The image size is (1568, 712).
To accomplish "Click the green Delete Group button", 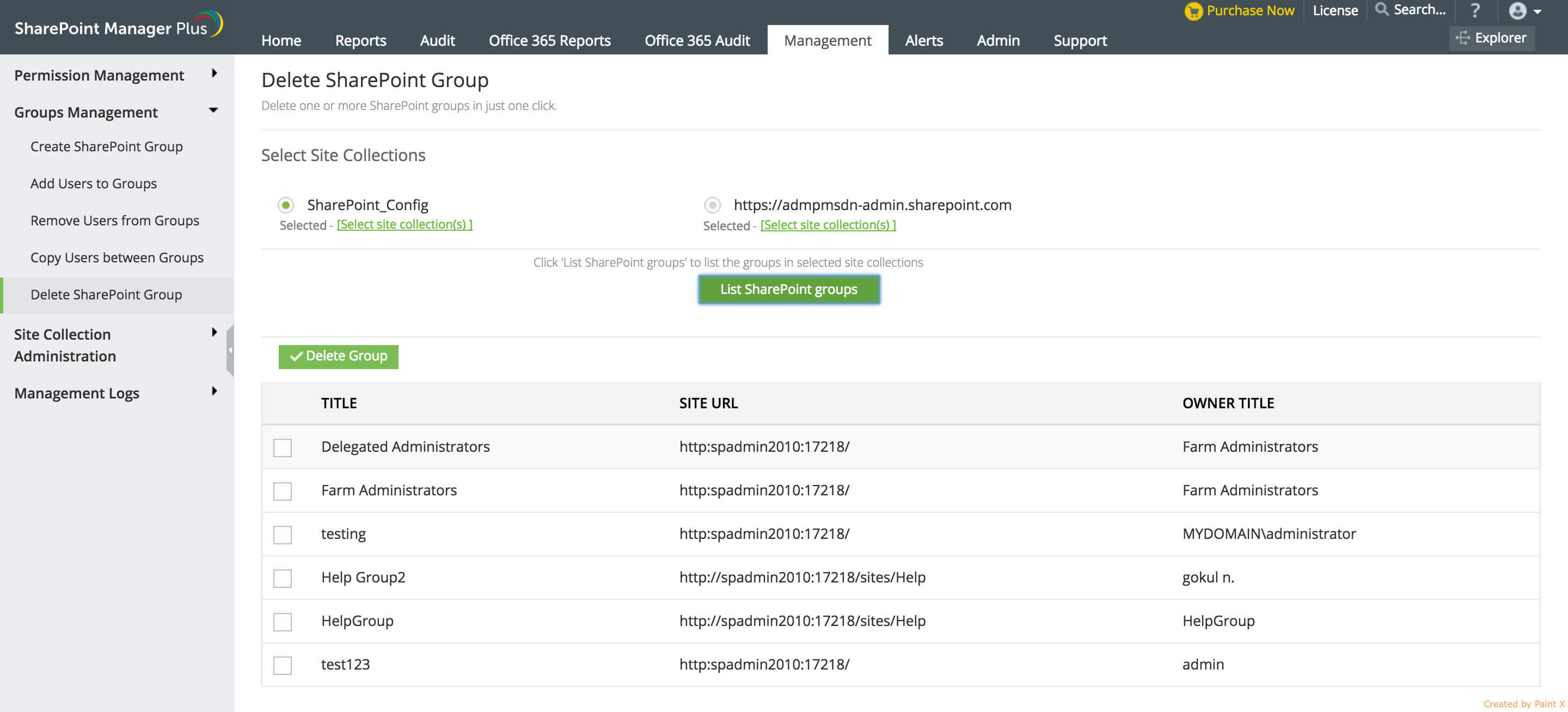I will pyautogui.click(x=339, y=357).
